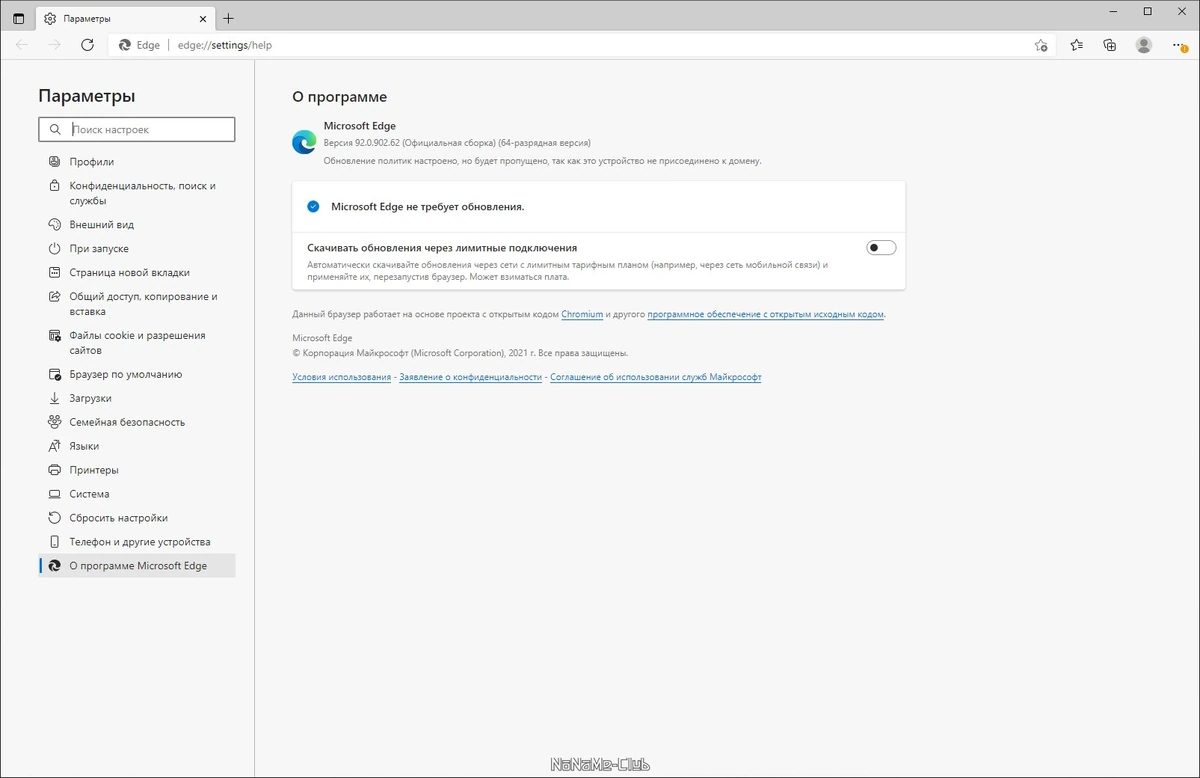Click the blue update status checkmark
Viewport: 1200px width, 778px height.
coord(313,207)
